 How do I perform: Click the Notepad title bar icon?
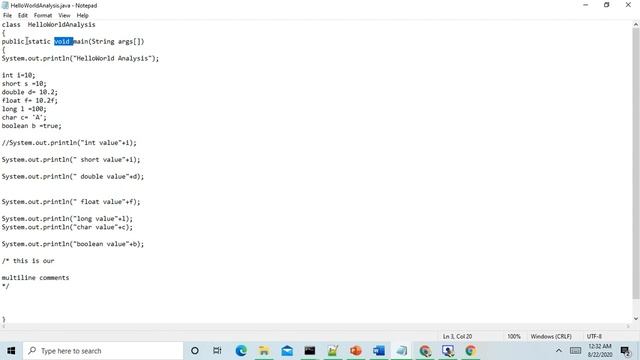pyautogui.click(x=5, y=5)
